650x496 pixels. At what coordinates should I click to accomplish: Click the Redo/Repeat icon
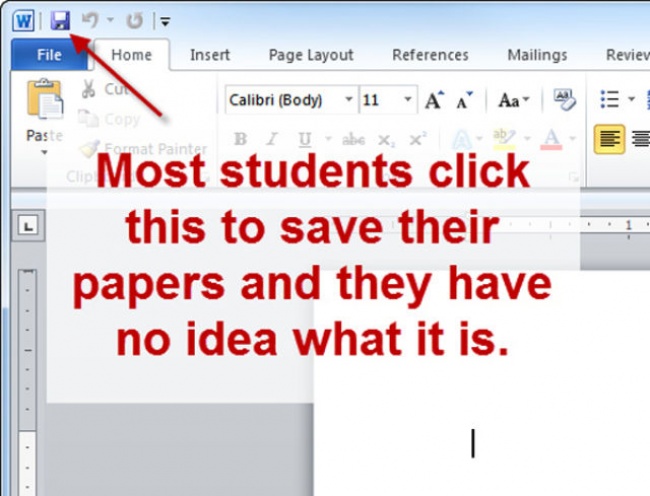(x=134, y=19)
